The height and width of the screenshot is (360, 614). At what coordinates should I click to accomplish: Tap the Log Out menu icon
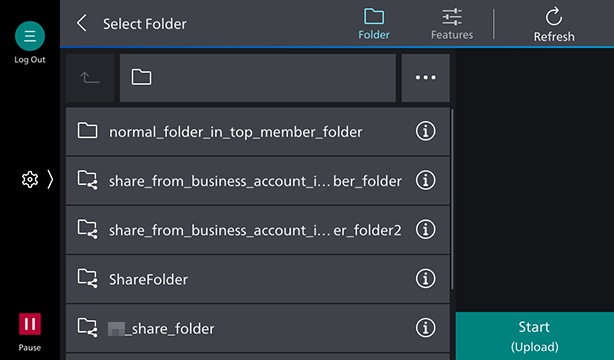click(30, 36)
